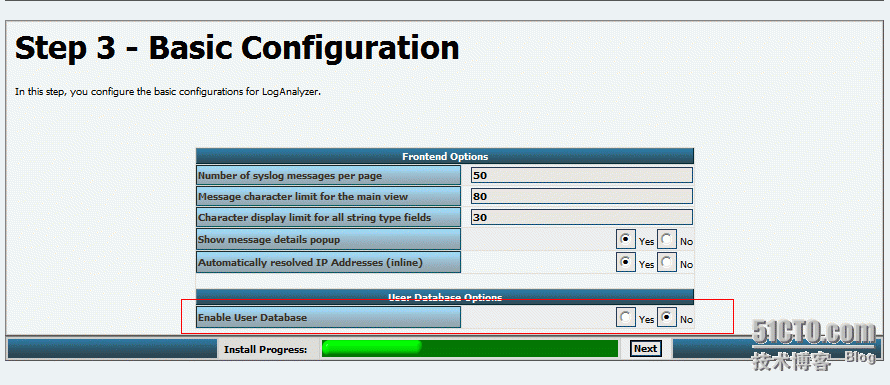
Task: Click the LogAnalyzer description sentence
Action: point(168,91)
